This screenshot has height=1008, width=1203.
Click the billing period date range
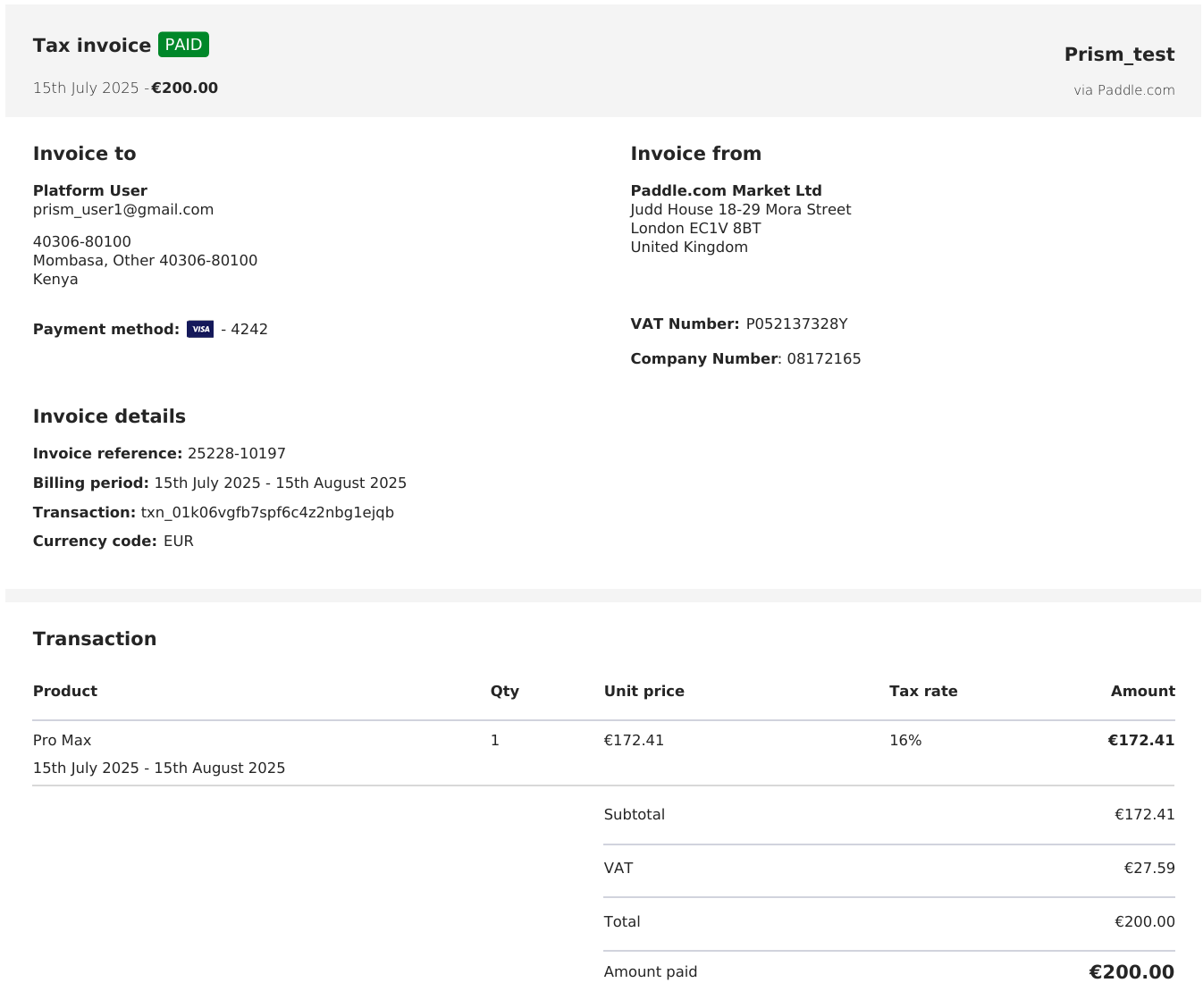[x=281, y=483]
